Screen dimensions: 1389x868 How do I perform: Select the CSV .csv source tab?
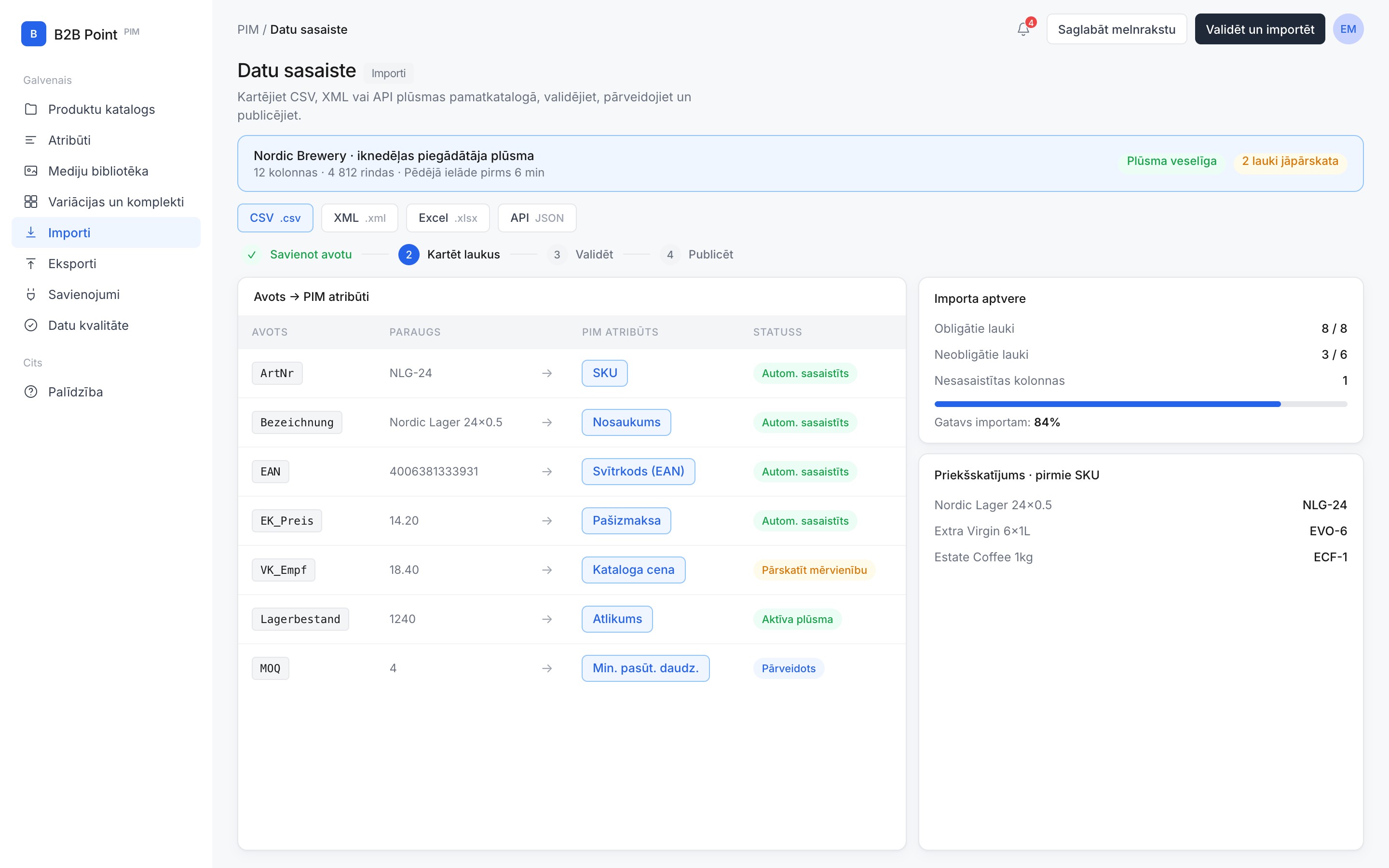[275, 218]
